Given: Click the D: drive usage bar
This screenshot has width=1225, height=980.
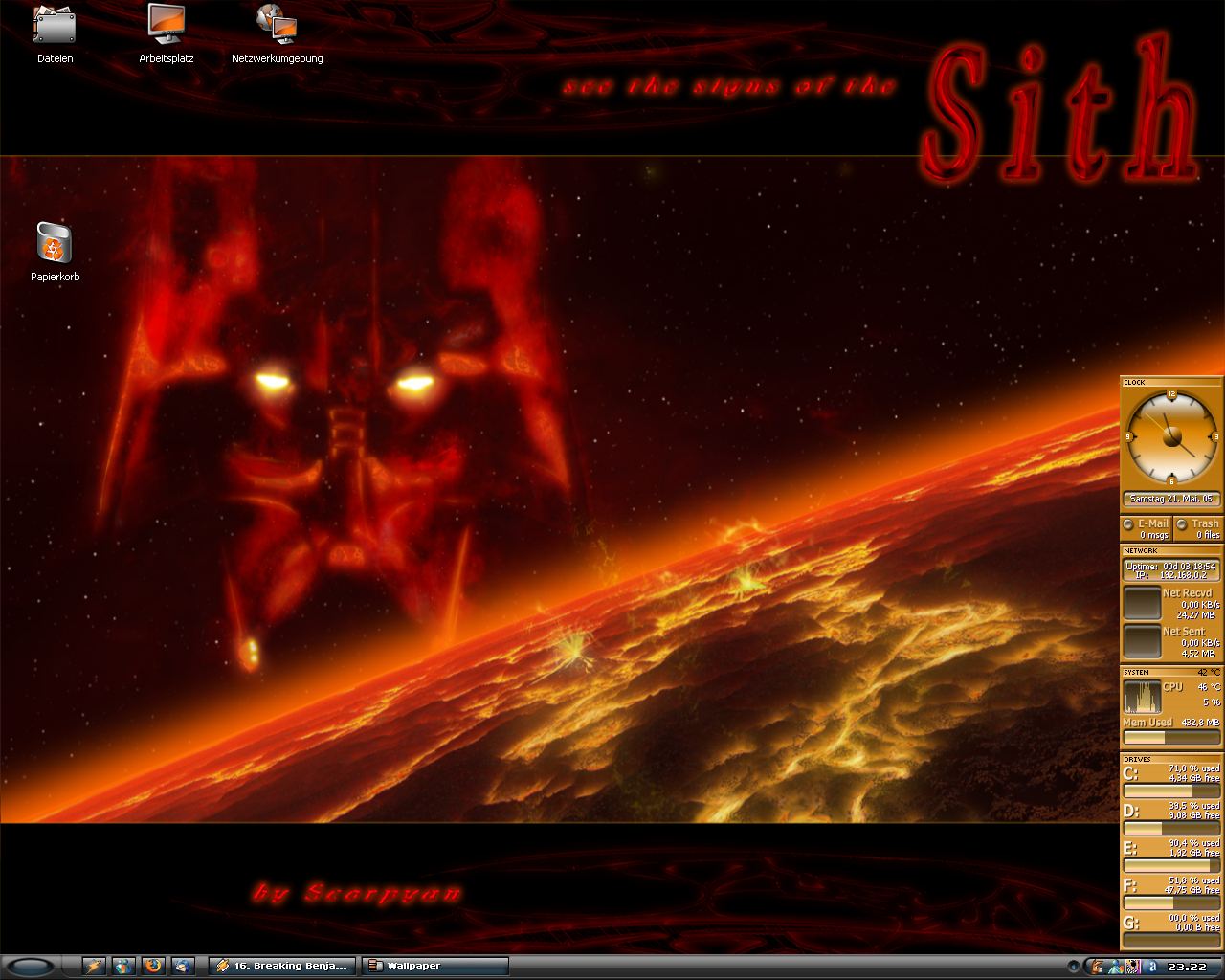Looking at the screenshot, I should (1172, 828).
